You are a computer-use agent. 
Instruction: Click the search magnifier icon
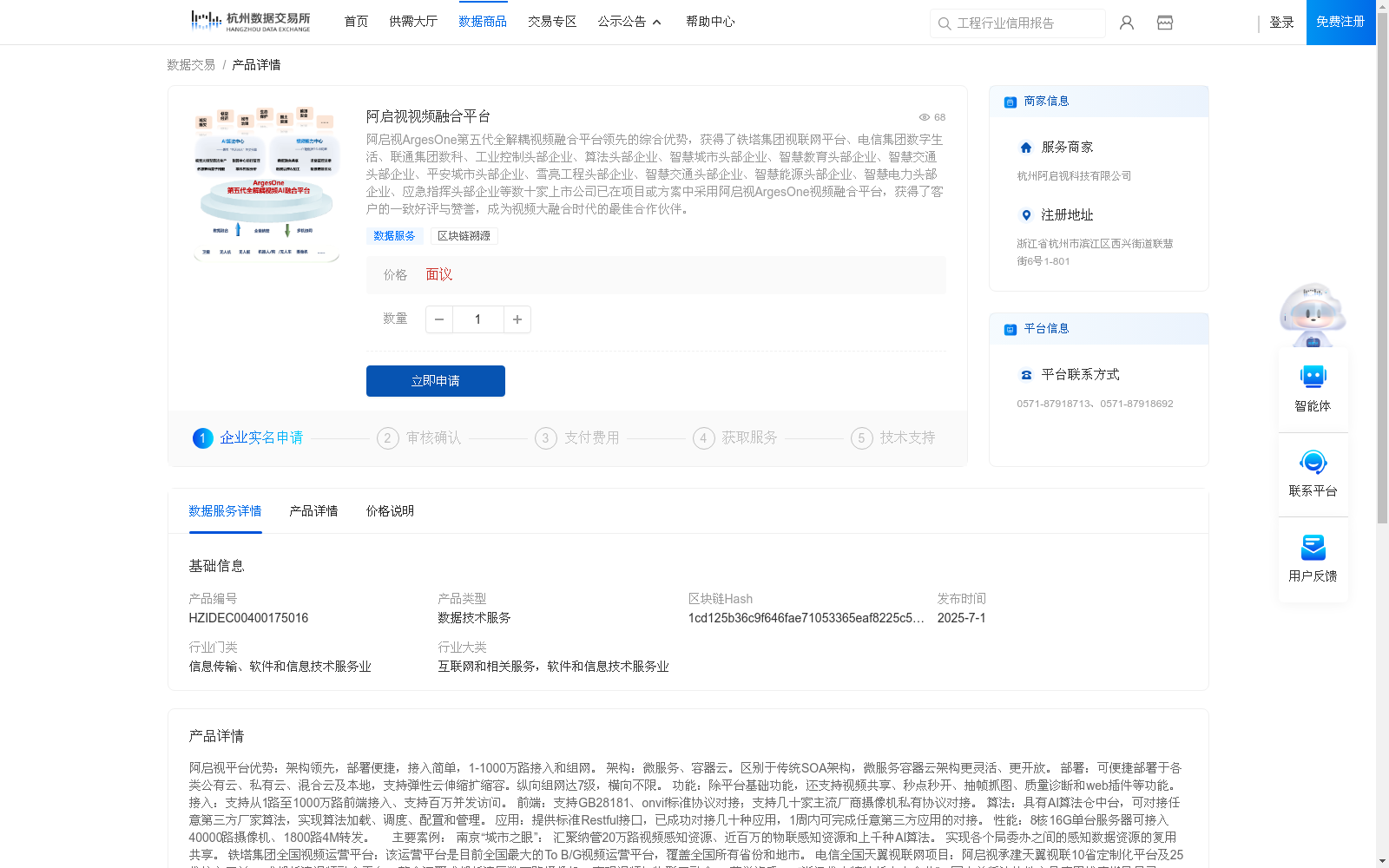tap(945, 23)
